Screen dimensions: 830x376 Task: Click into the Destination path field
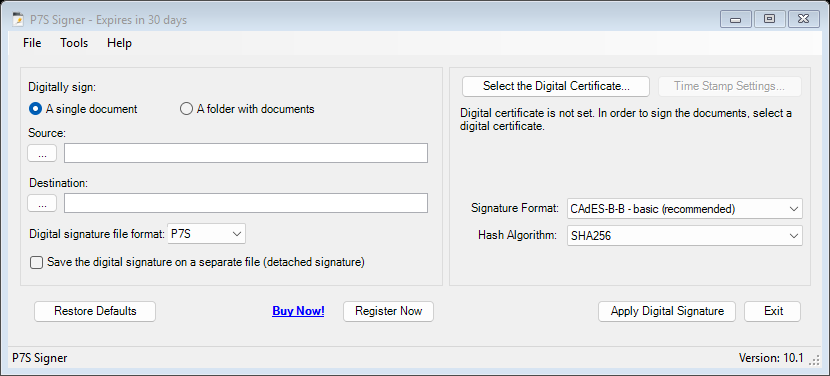tap(246, 203)
